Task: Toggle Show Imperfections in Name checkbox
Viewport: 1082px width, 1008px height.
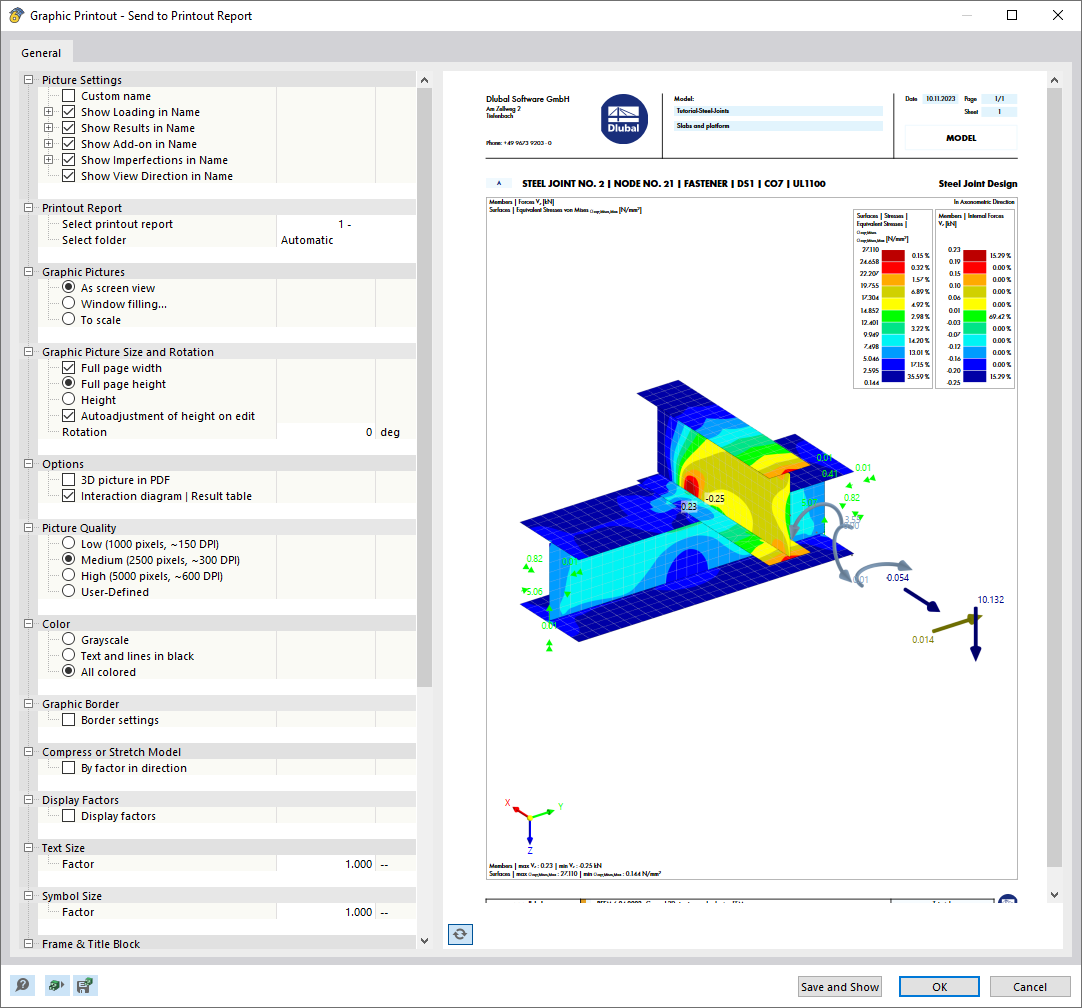Action: click(69, 159)
